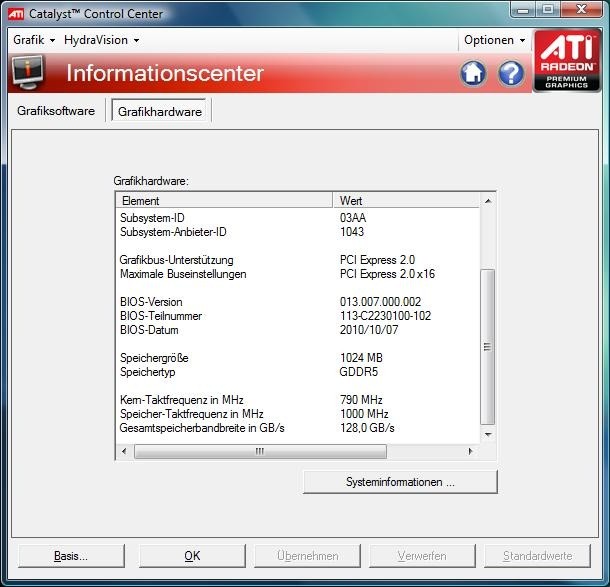Screen dimensions: 610x587
Task: Click the horizontal scrollbar thumb
Action: (x=260, y=451)
